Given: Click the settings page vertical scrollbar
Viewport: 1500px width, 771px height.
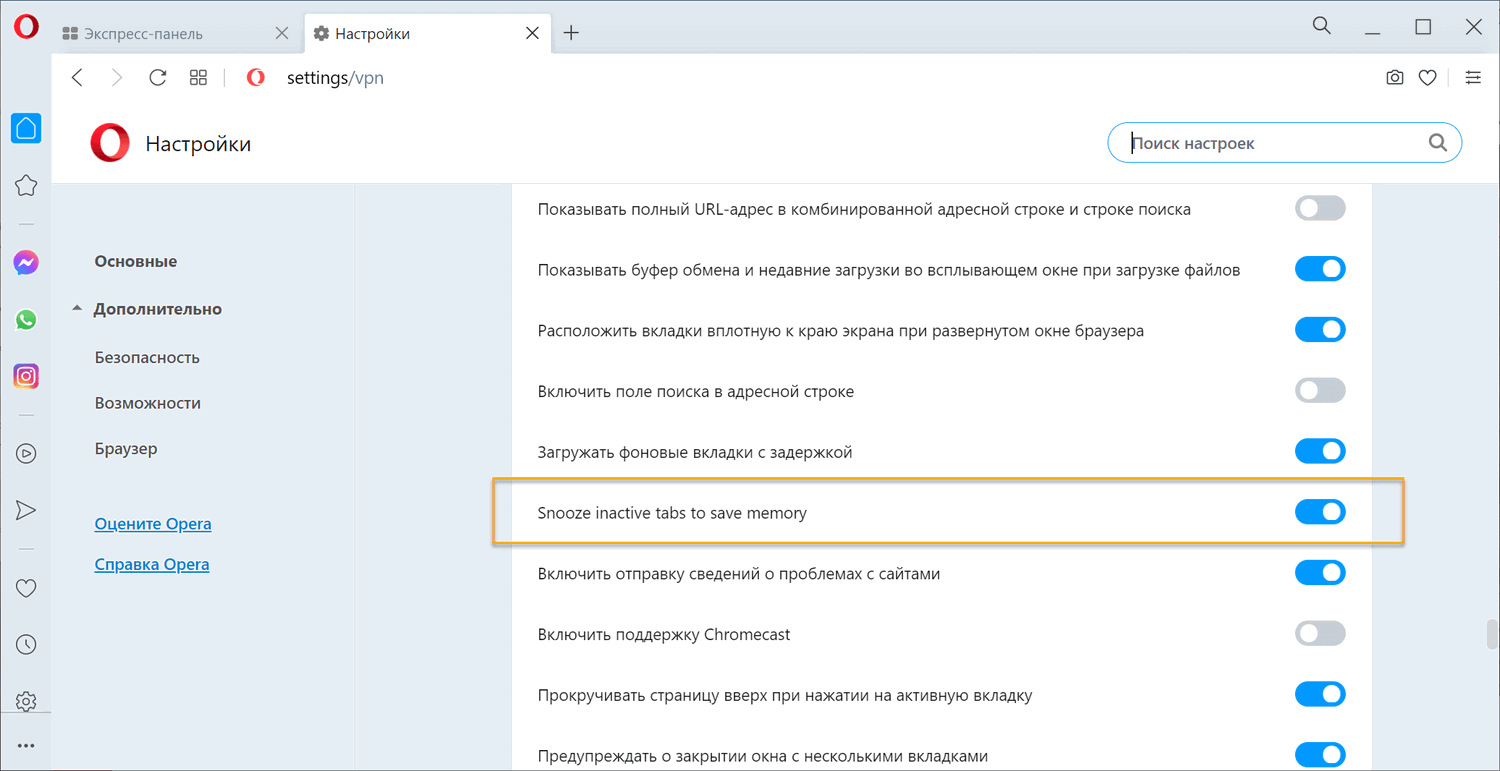Looking at the screenshot, I should pos(1491,635).
